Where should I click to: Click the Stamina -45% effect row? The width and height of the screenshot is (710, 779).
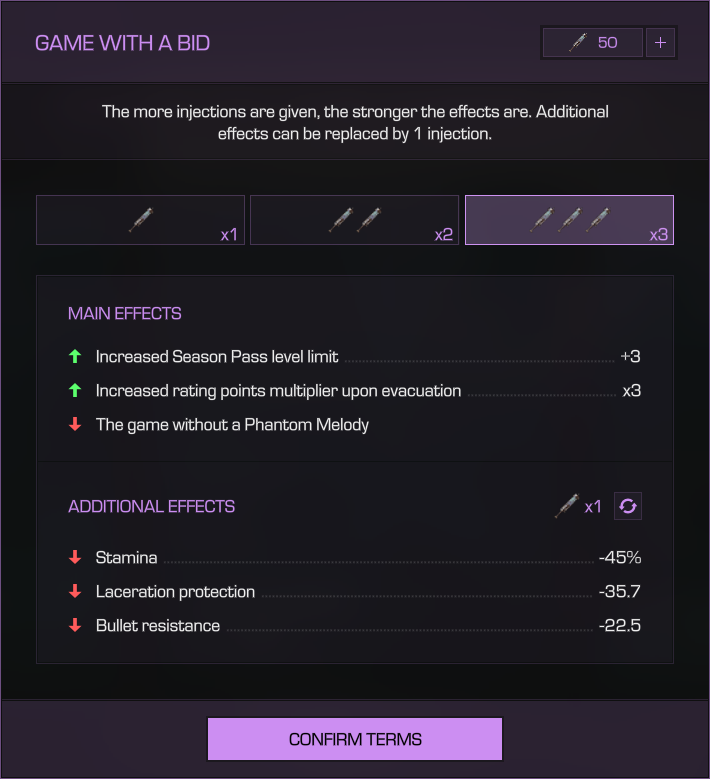click(x=354, y=558)
